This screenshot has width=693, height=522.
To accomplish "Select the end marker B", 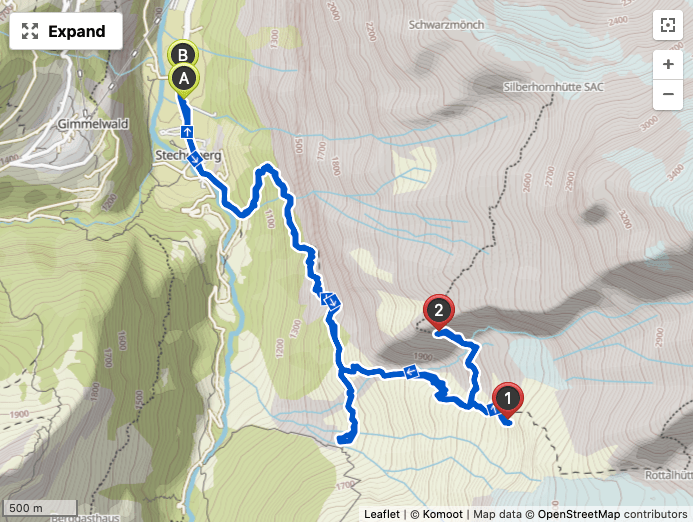I will pyautogui.click(x=183, y=53).
